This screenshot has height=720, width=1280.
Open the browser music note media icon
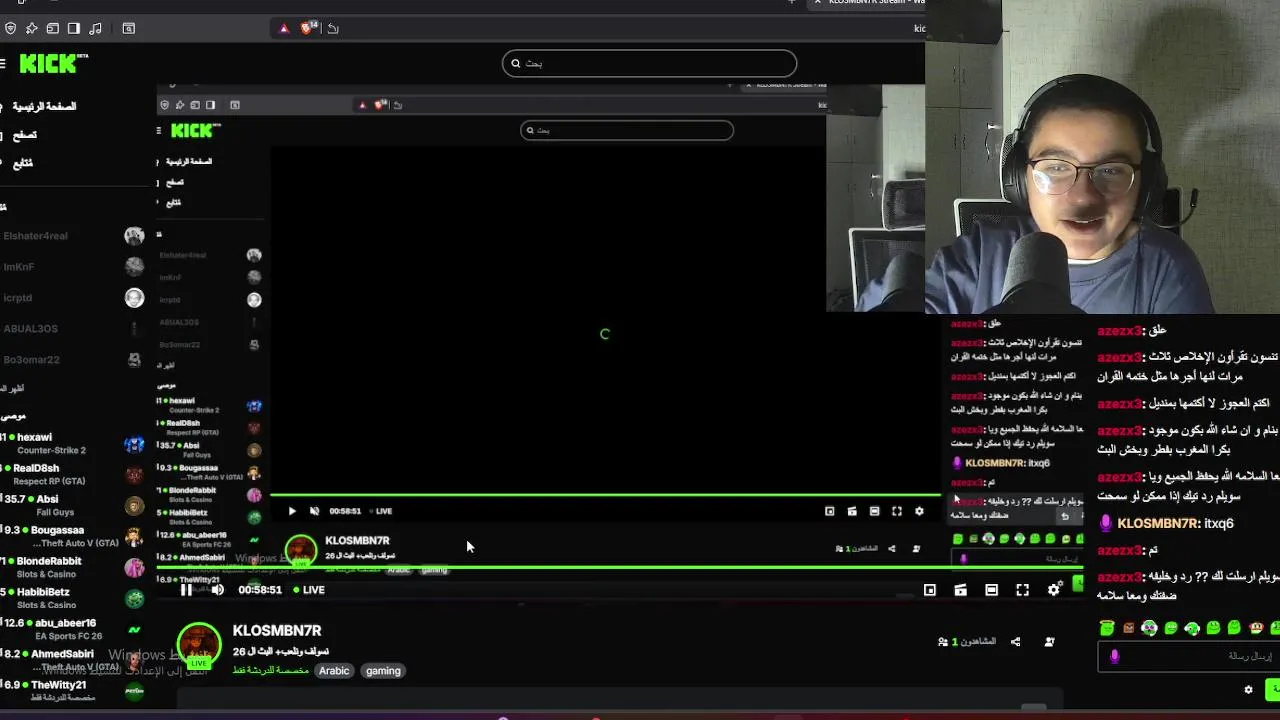(x=95, y=28)
